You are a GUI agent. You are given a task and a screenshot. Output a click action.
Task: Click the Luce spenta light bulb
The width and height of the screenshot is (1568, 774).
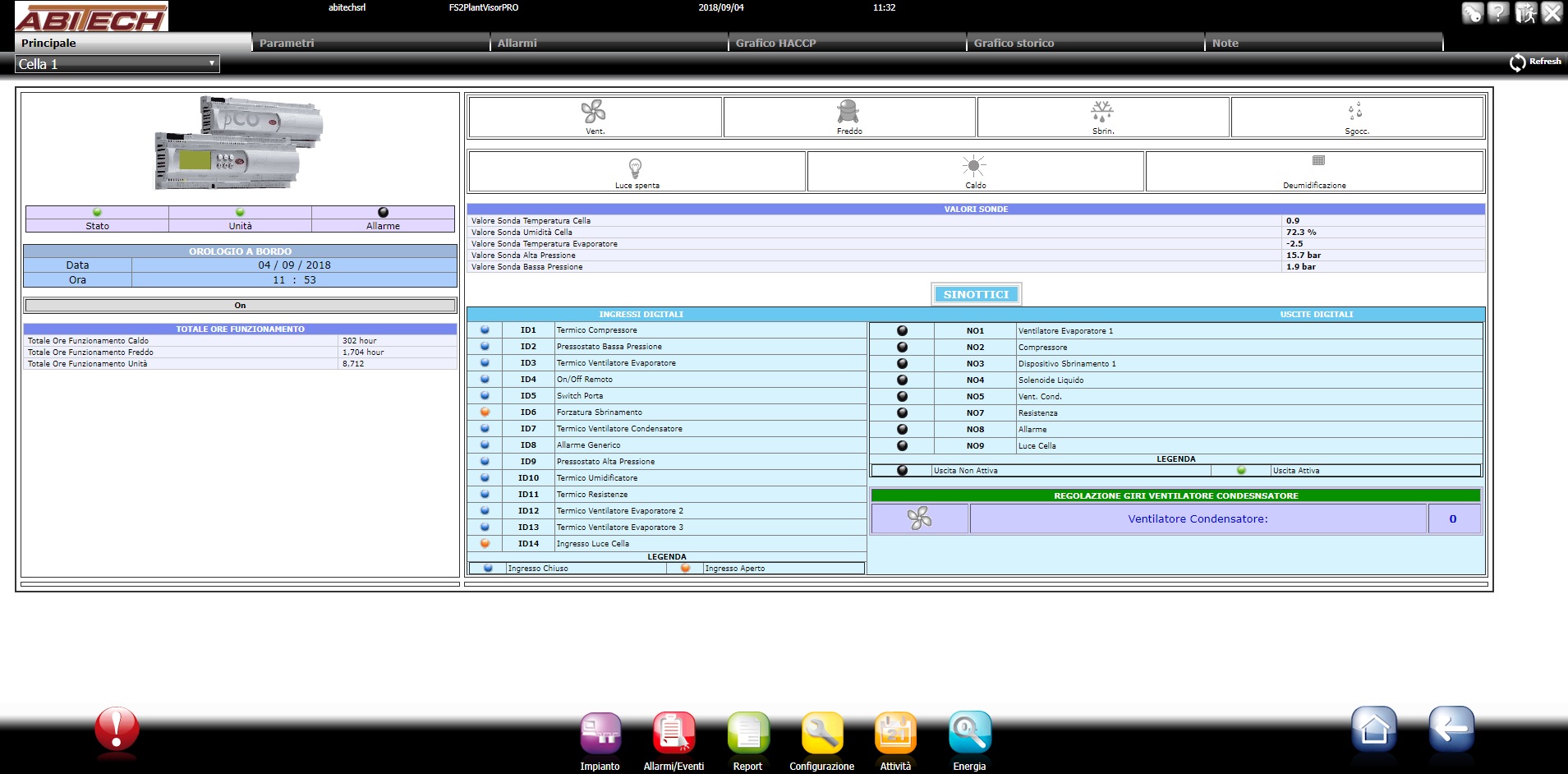coord(635,168)
